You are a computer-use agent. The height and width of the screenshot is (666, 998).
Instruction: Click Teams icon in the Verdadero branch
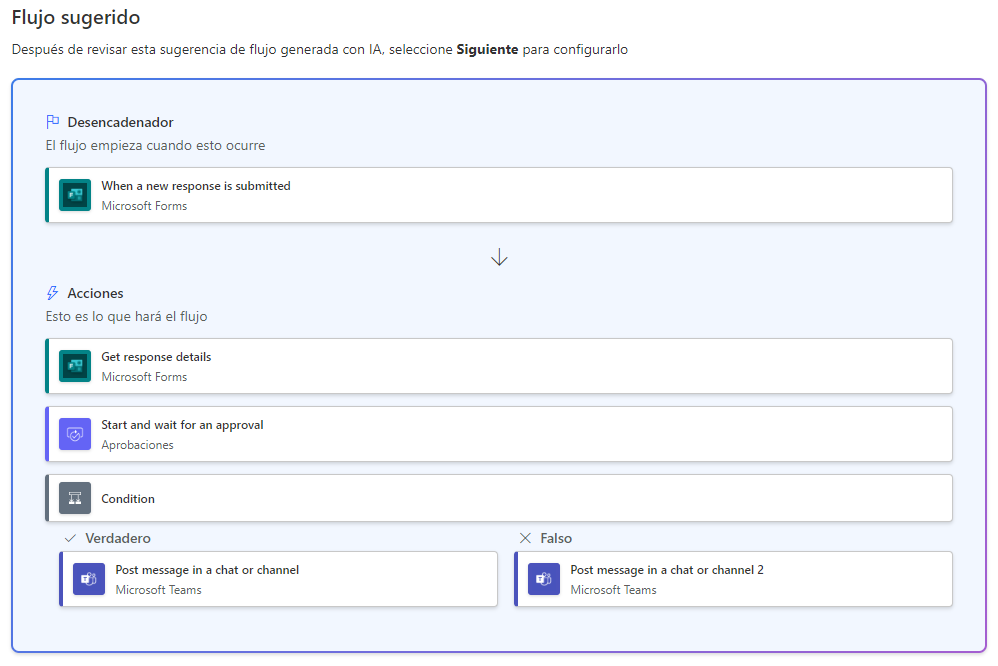(89, 579)
